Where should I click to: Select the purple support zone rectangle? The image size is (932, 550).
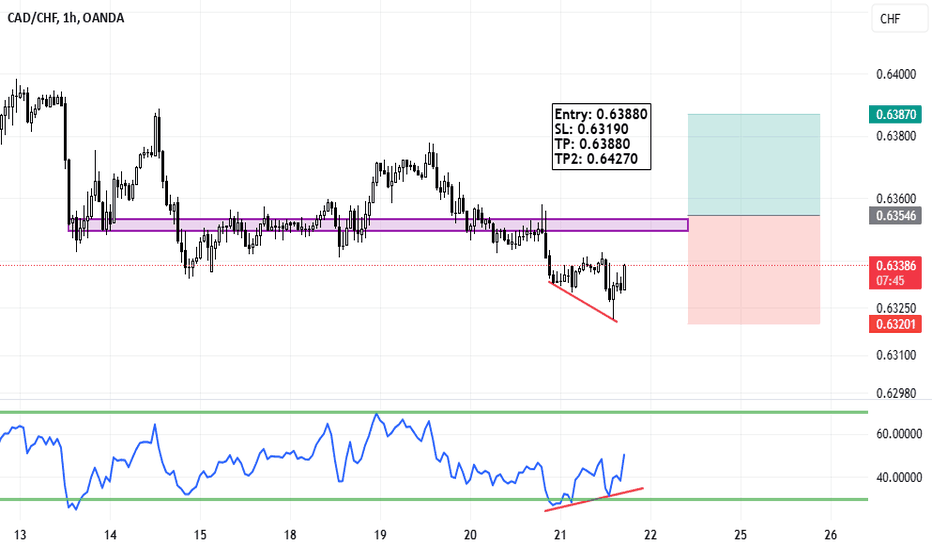pyautogui.click(x=378, y=225)
